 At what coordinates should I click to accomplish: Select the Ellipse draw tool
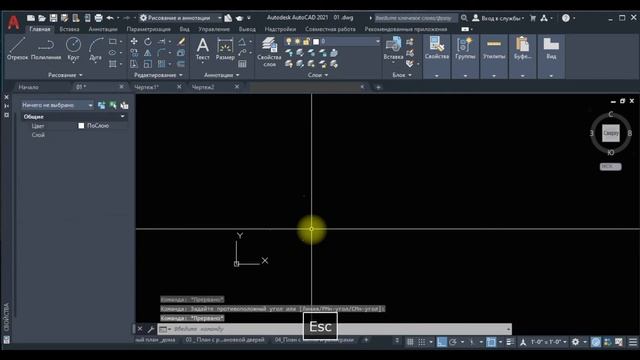[113, 53]
